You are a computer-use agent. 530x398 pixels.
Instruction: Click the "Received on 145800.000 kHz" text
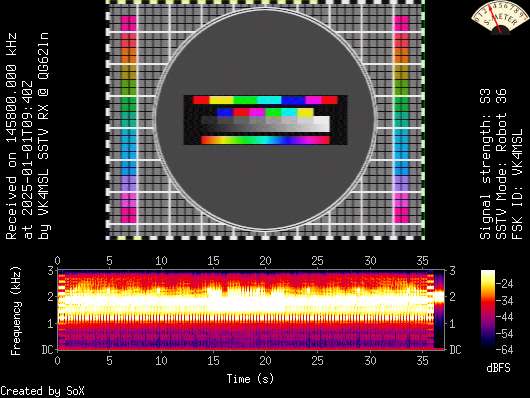pyautogui.click(x=11, y=136)
